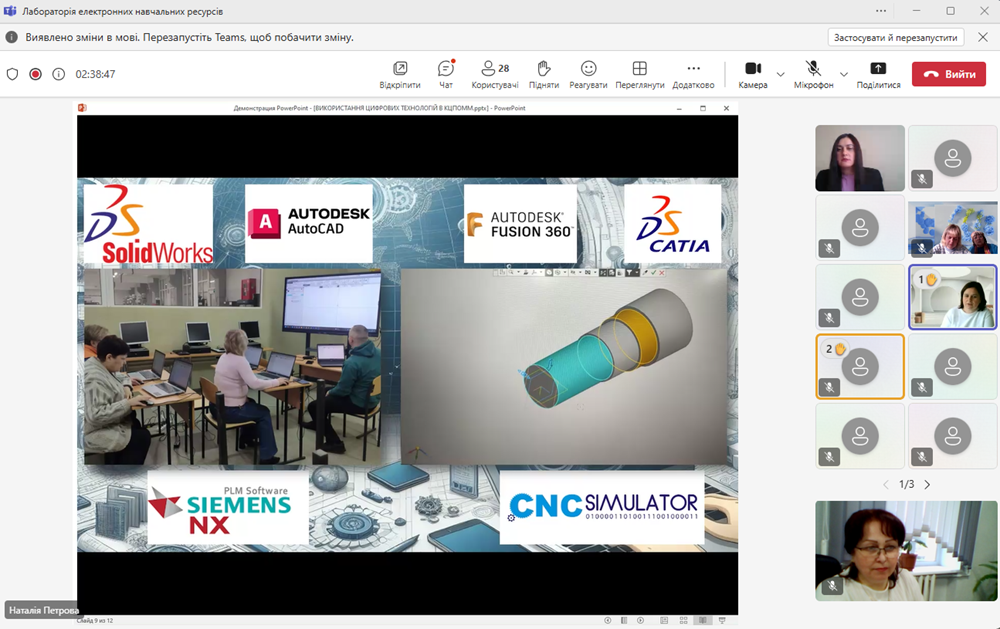1000x629 pixels.
Task: Raise your hand with Підняти
Action: coord(544,74)
